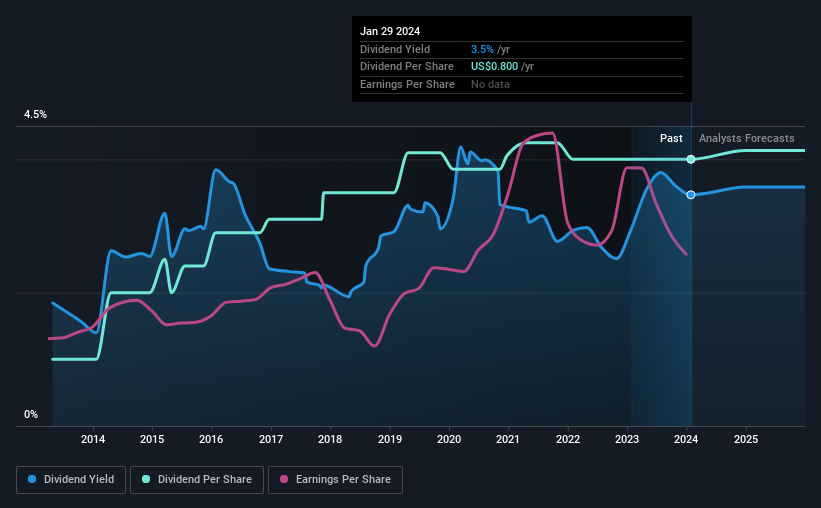Click the 2014 x-axis label
Screen dimensions: 821x508
point(93,439)
